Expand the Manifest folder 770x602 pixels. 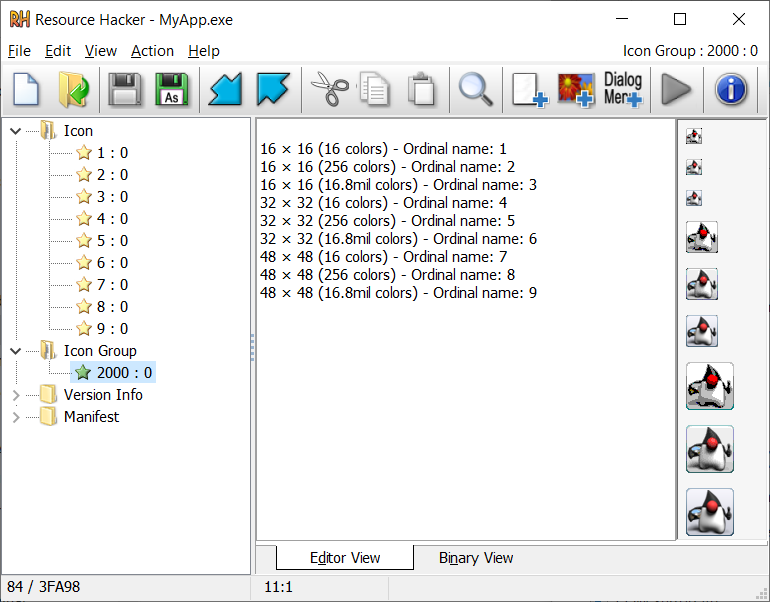pos(16,417)
